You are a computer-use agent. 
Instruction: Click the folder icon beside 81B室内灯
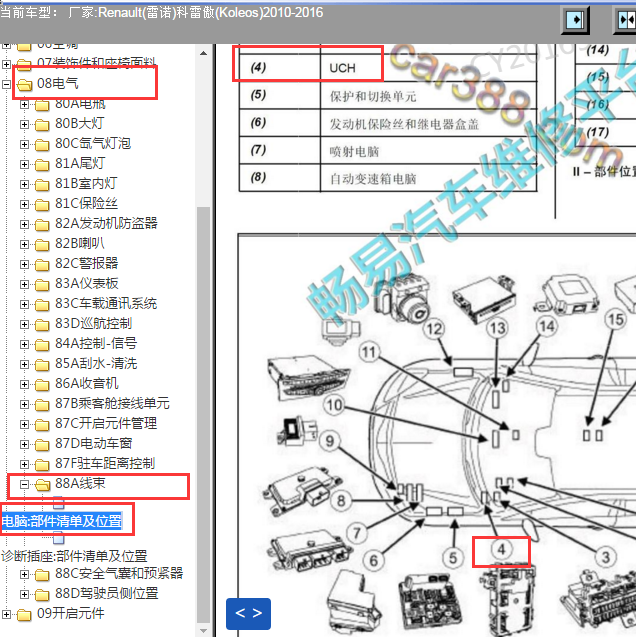(42, 184)
